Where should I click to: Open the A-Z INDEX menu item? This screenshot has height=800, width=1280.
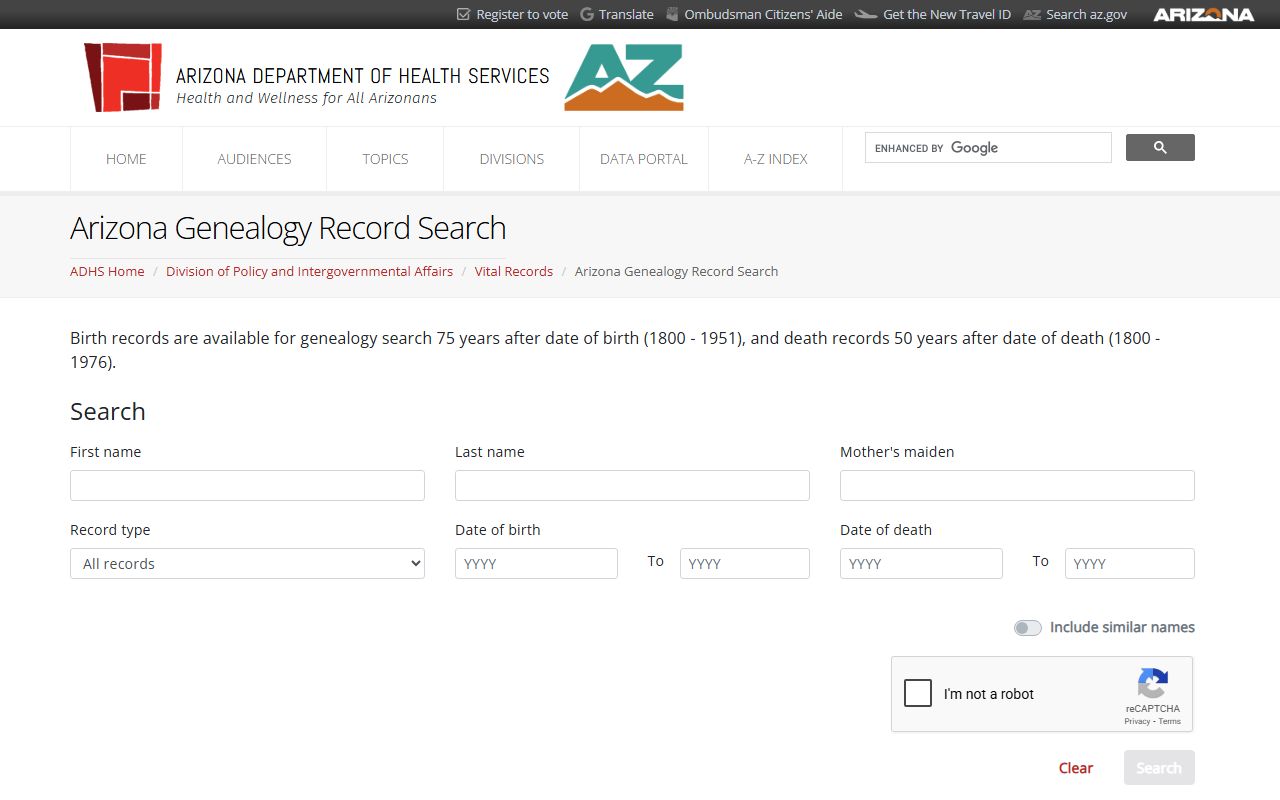[x=775, y=159]
